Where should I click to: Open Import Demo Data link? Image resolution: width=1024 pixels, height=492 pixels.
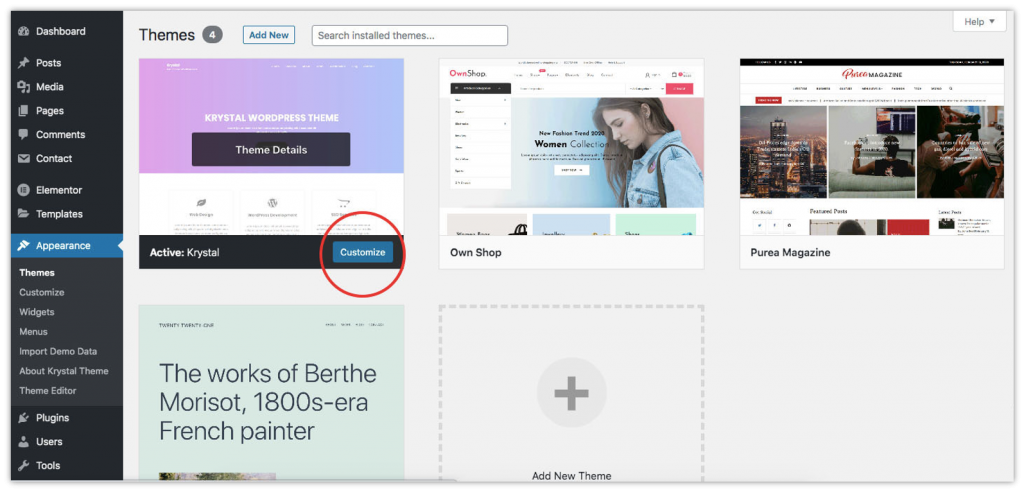tap(58, 351)
